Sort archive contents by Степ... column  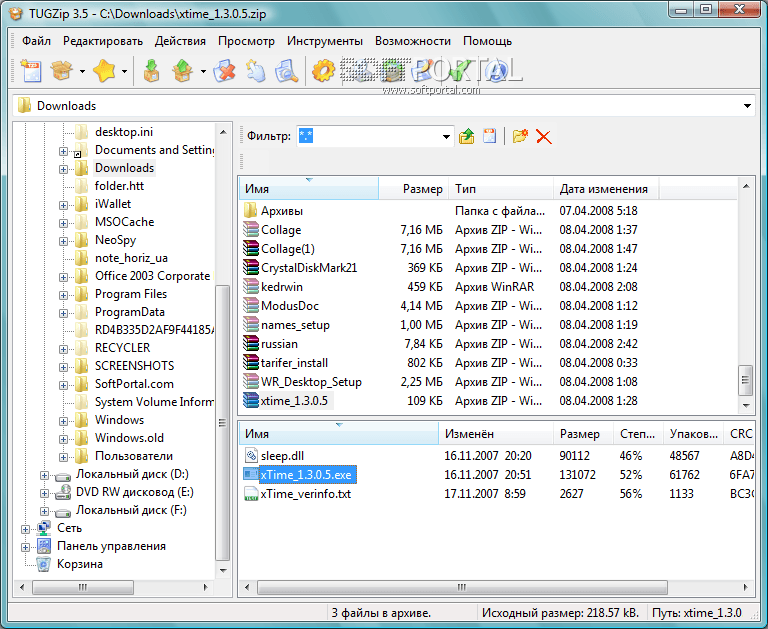pos(638,434)
